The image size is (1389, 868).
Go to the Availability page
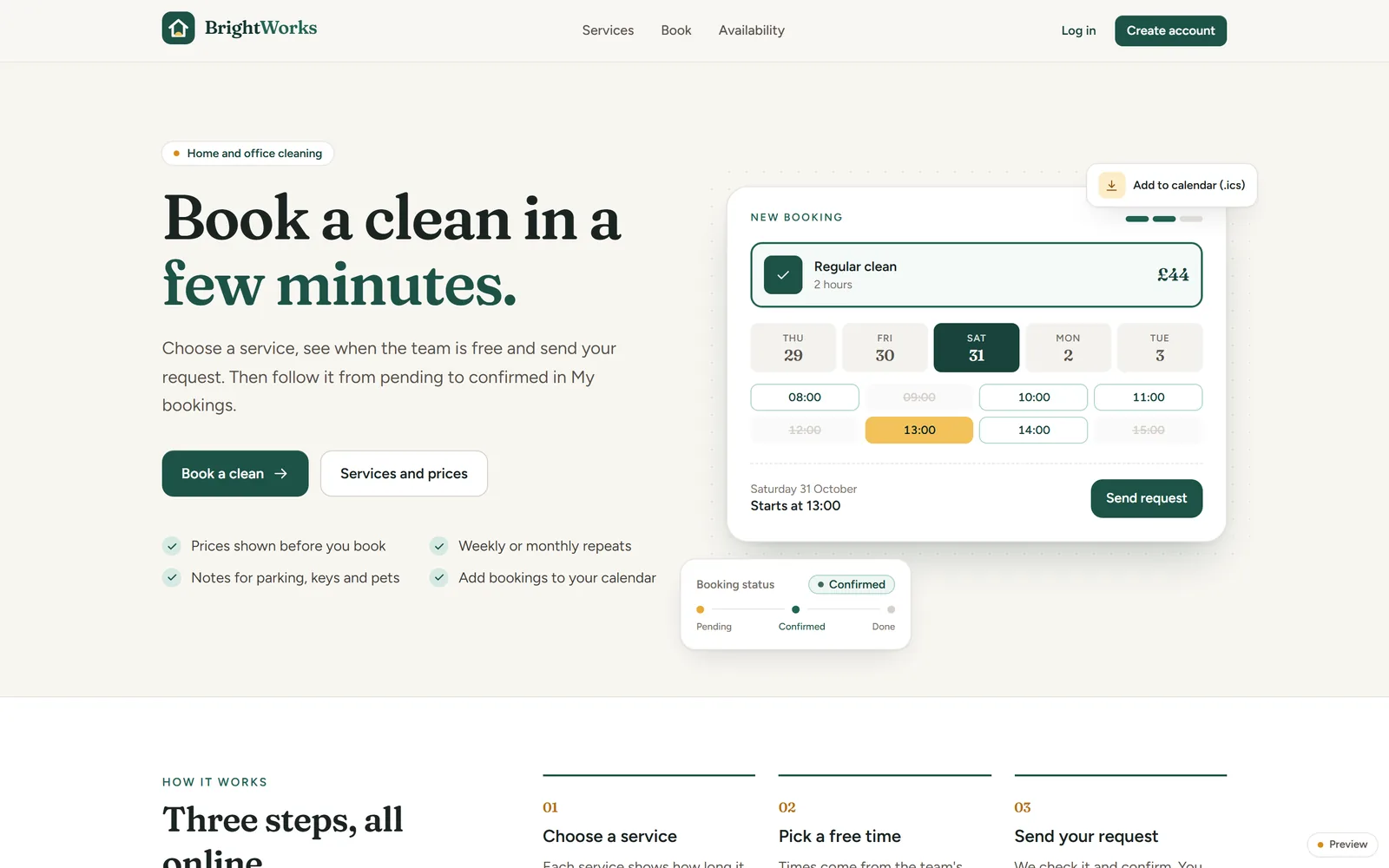tap(752, 30)
